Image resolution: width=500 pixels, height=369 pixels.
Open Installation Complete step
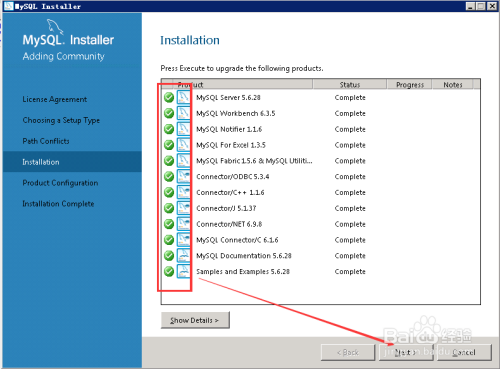[58, 204]
